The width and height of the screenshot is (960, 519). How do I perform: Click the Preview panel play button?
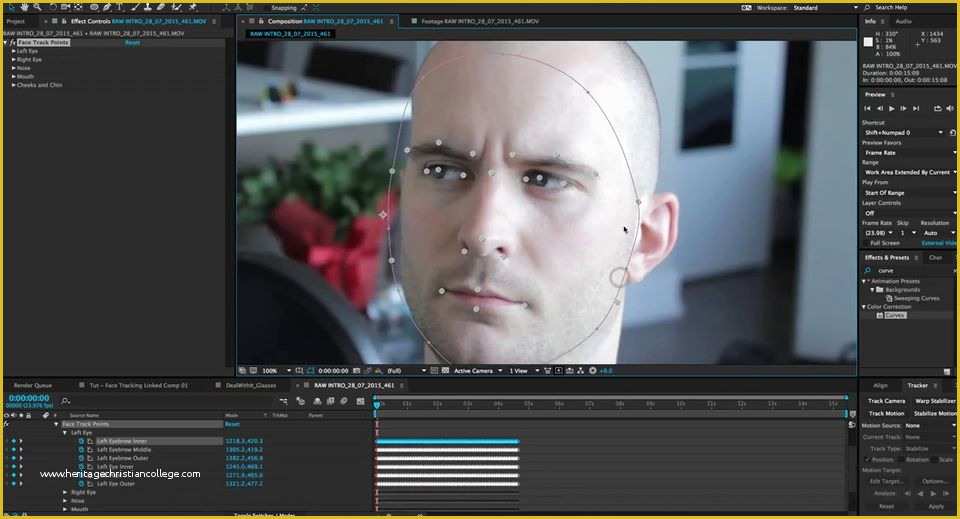coord(891,108)
